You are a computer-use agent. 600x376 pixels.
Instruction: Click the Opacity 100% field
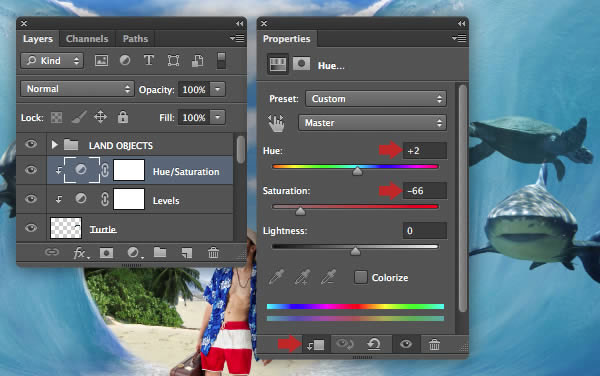point(194,90)
